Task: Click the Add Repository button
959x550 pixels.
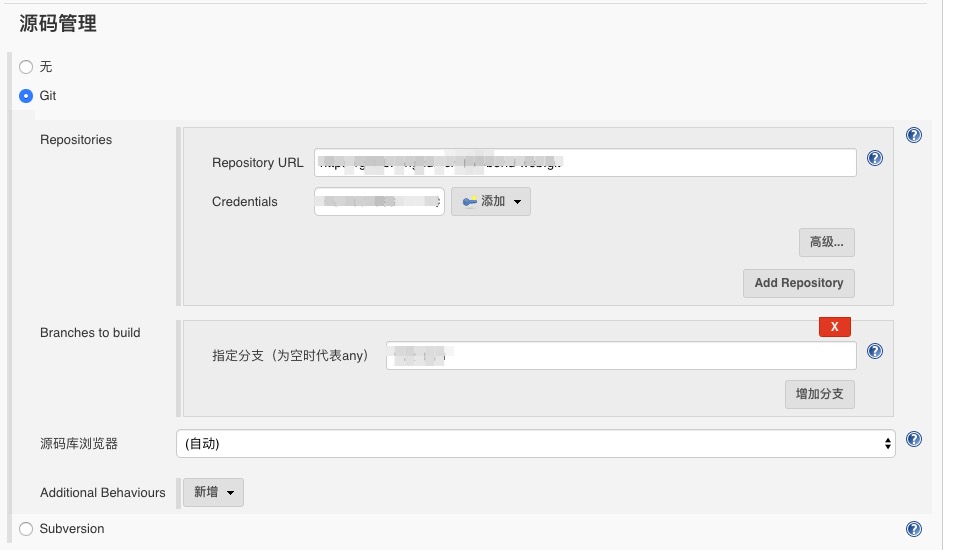Action: [799, 283]
